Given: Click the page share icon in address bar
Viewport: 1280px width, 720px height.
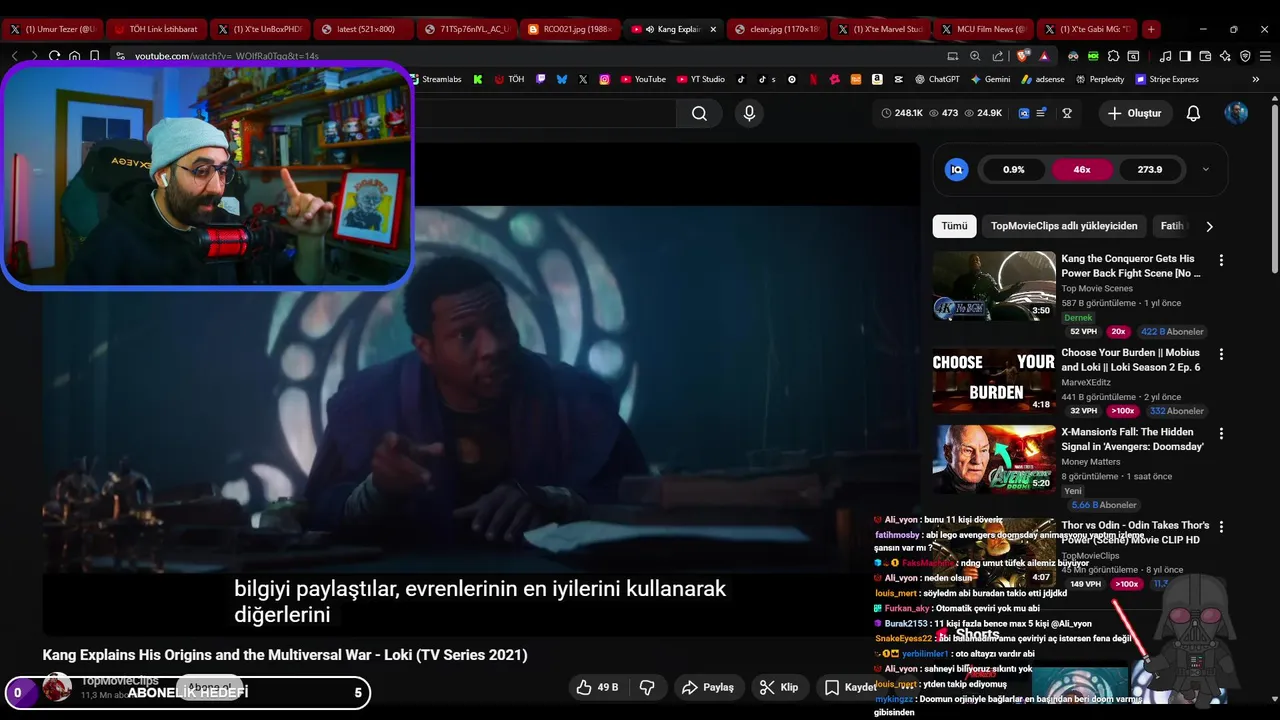Looking at the screenshot, I should pyautogui.click(x=998, y=56).
